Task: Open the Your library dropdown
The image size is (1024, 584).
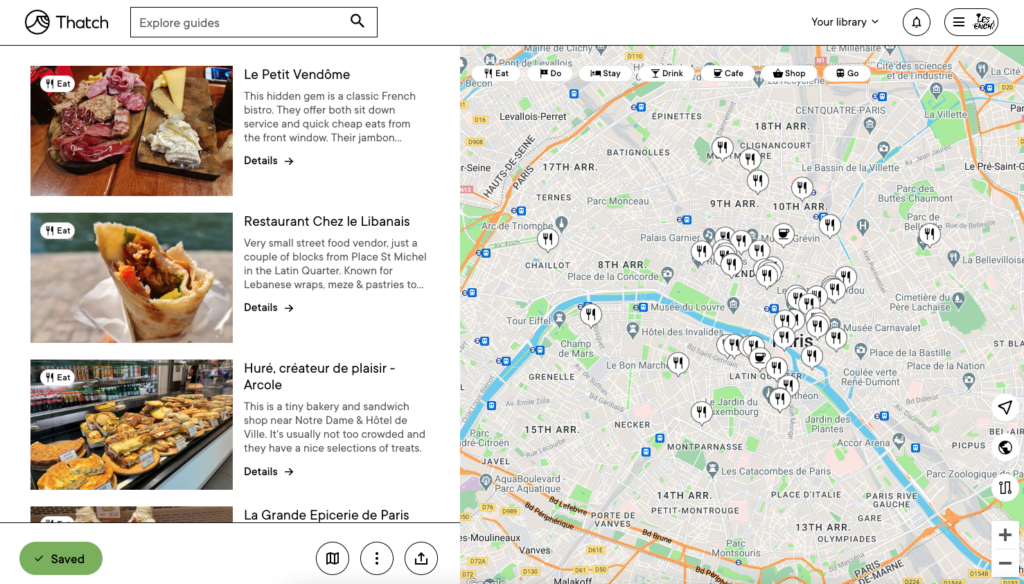Action: click(x=843, y=21)
